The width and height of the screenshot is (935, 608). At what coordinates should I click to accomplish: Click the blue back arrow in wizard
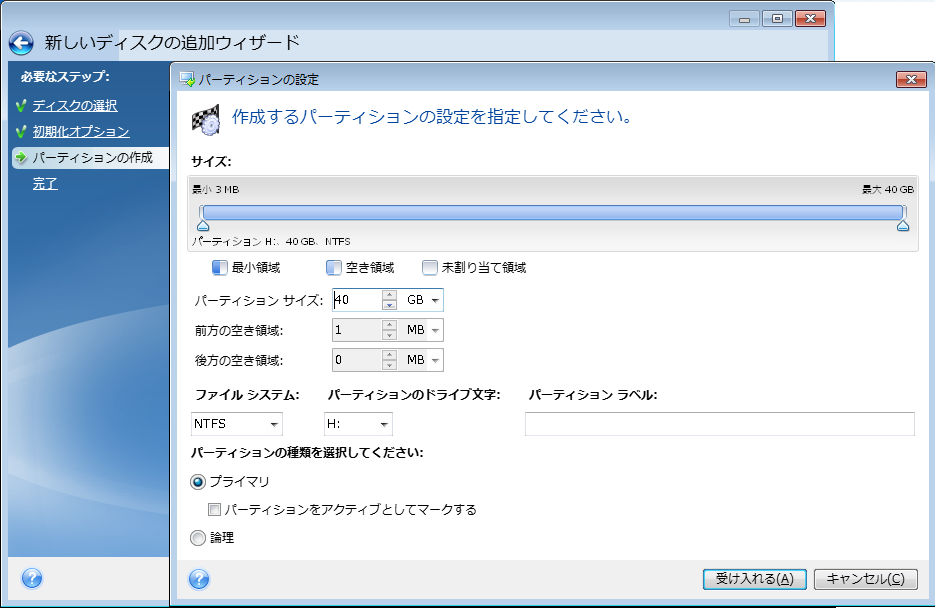pos(21,44)
